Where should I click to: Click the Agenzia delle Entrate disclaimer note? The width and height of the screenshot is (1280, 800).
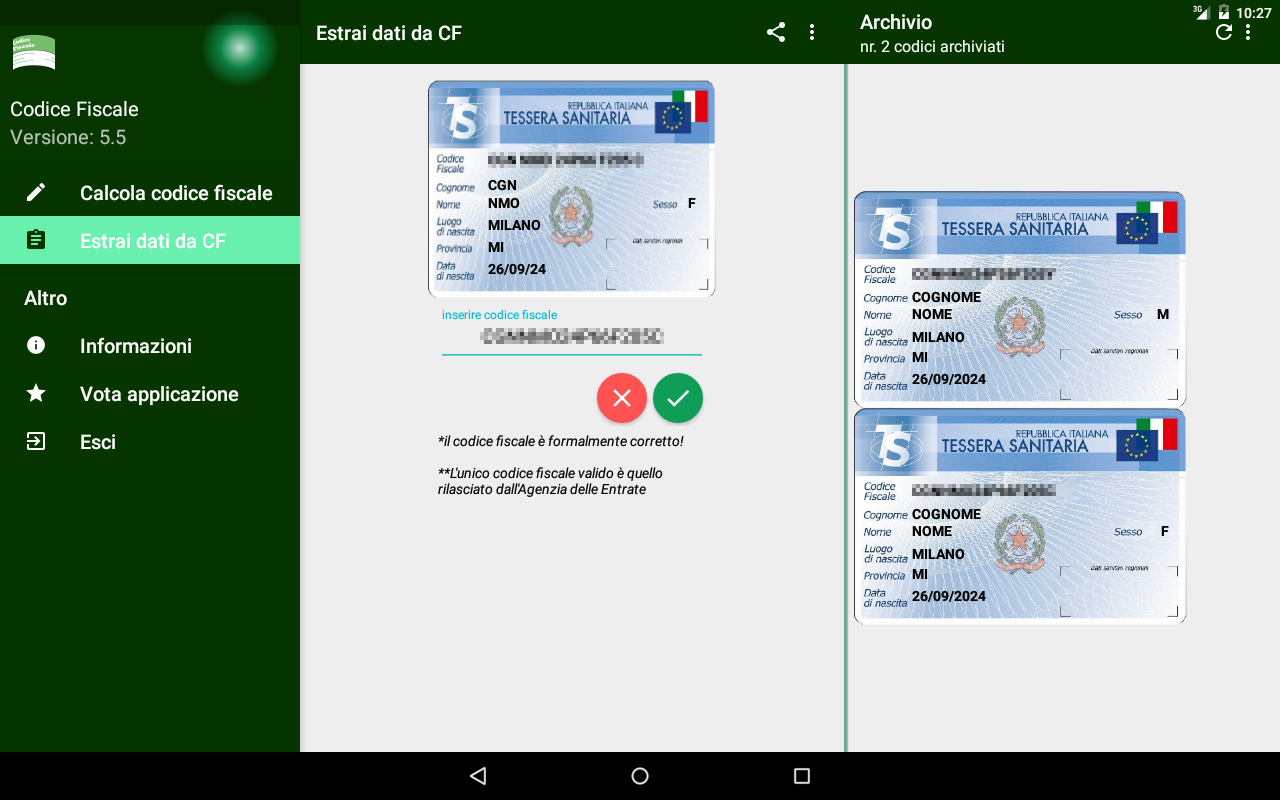coord(550,481)
